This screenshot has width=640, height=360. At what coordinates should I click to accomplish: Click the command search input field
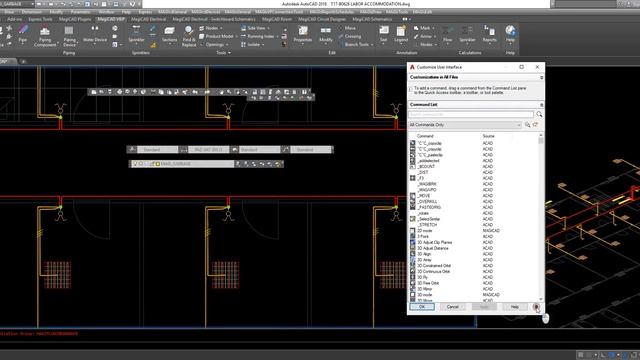[x=471, y=114]
